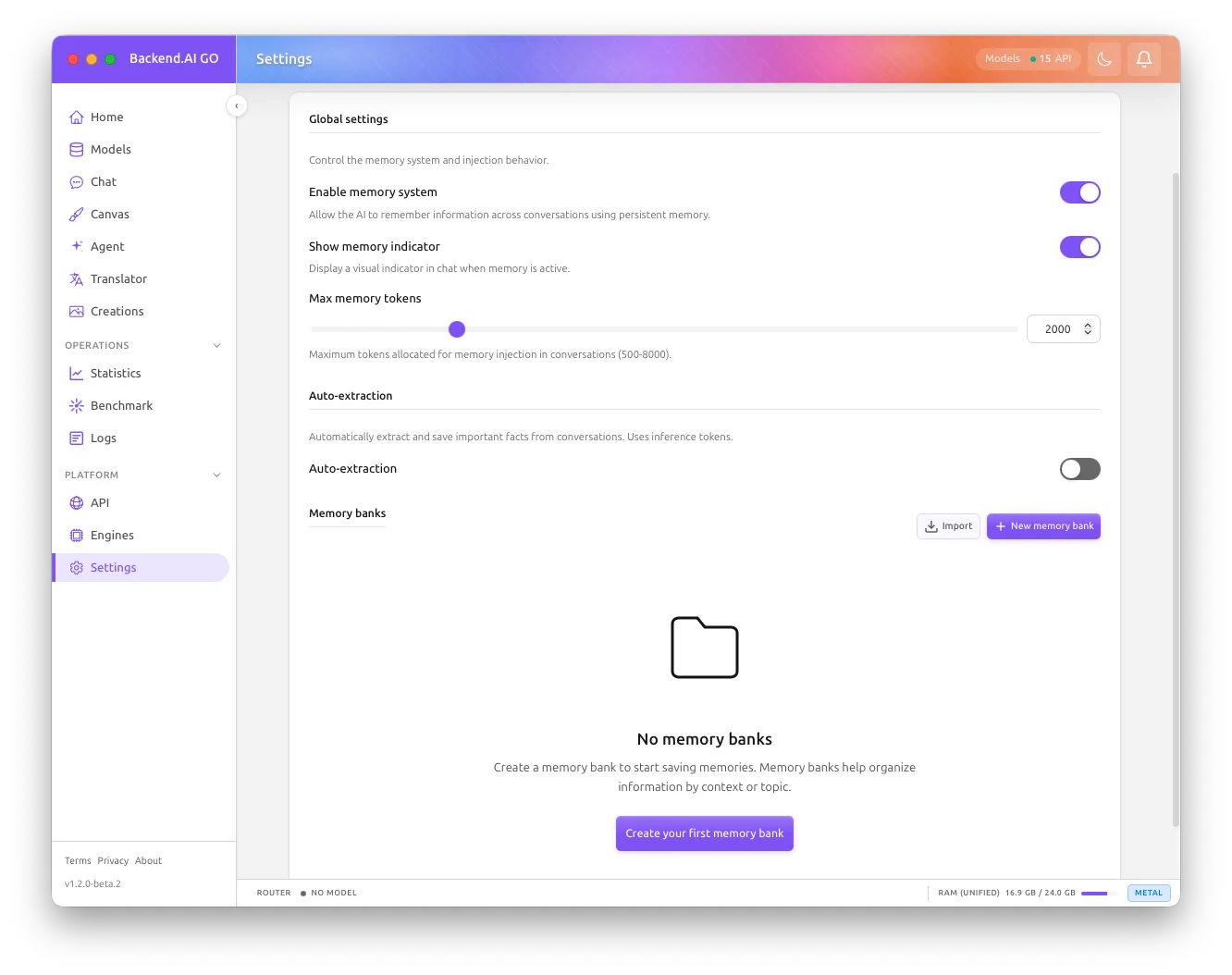The image size is (1232, 975).
Task: Select the Canvas tool in the sidebar
Action: point(109,214)
